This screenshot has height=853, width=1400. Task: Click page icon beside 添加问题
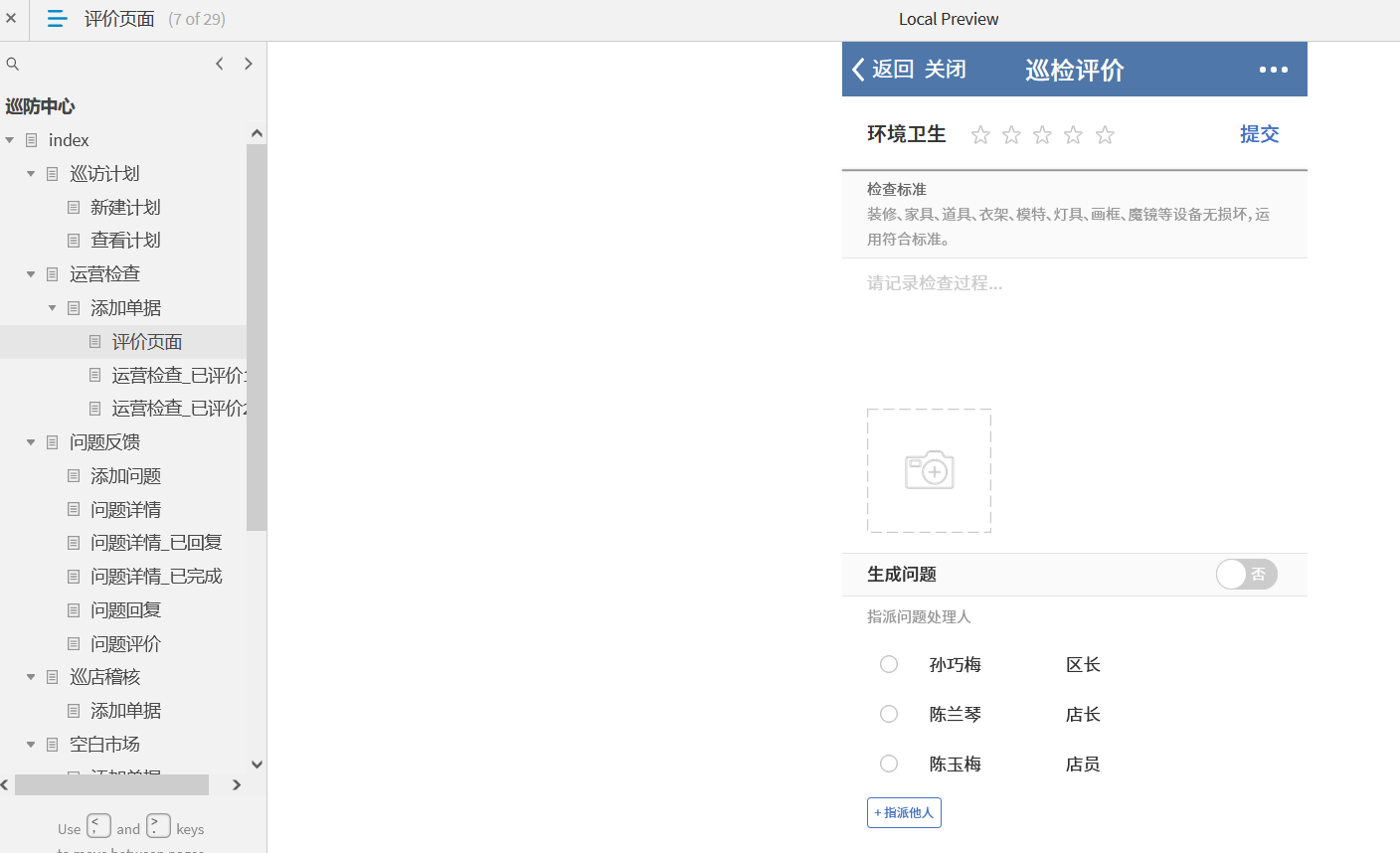coord(74,476)
